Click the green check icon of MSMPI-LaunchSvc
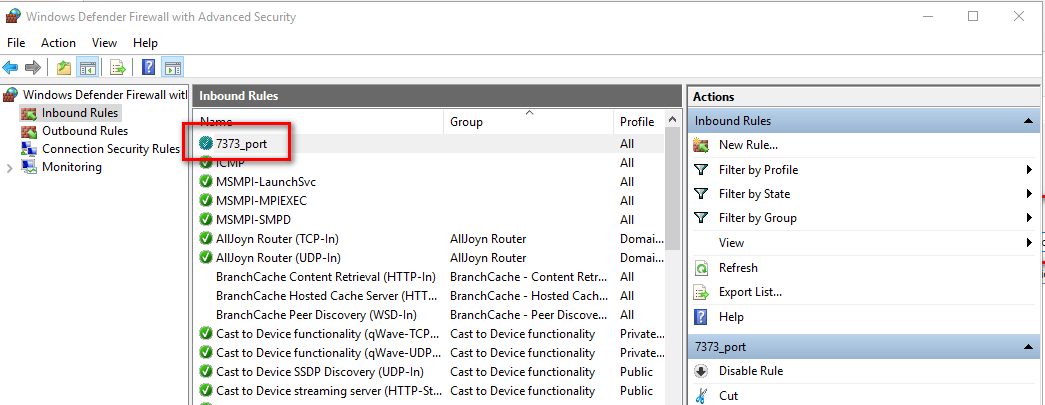The image size is (1045, 405). pyautogui.click(x=205, y=181)
